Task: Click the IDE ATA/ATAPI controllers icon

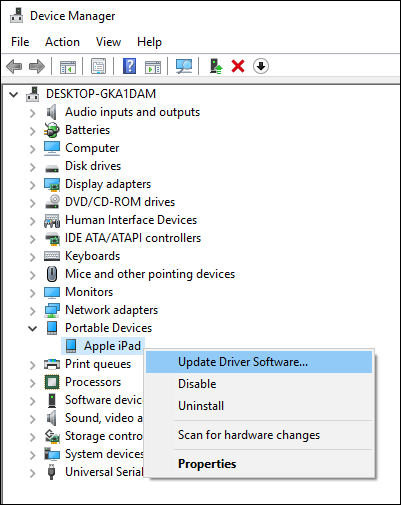Action: point(52,238)
